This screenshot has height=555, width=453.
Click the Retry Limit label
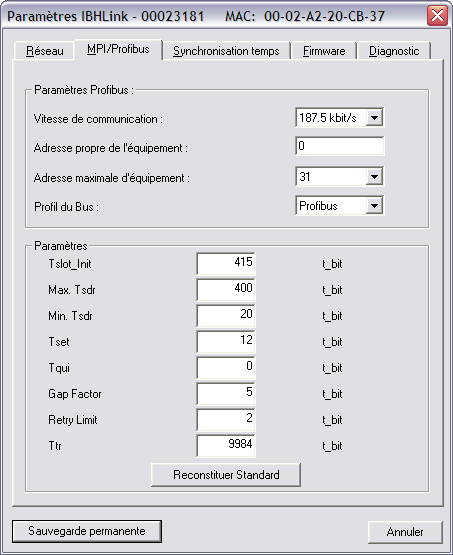[73, 420]
